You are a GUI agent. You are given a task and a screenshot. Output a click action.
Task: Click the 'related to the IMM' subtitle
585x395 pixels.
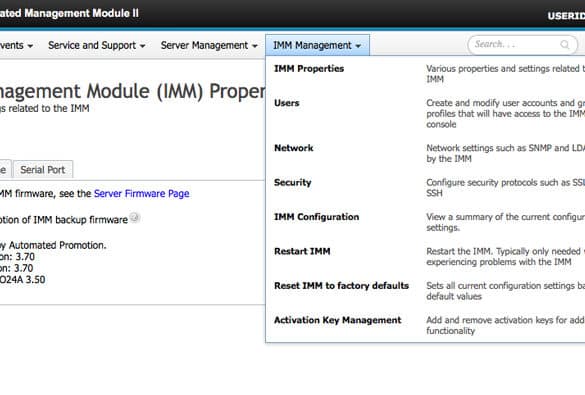click(x=45, y=109)
